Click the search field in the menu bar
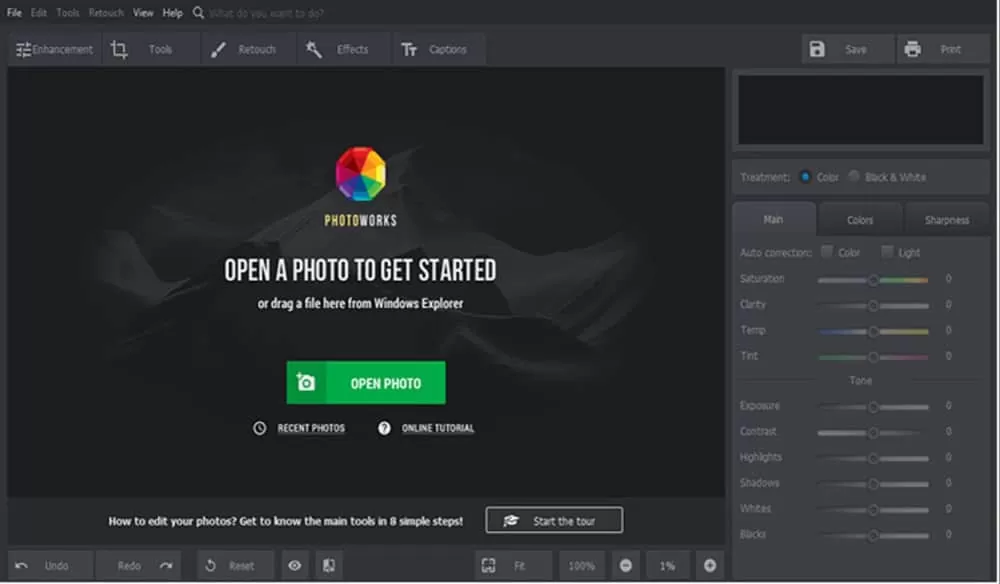This screenshot has width=1000, height=584. click(x=267, y=13)
